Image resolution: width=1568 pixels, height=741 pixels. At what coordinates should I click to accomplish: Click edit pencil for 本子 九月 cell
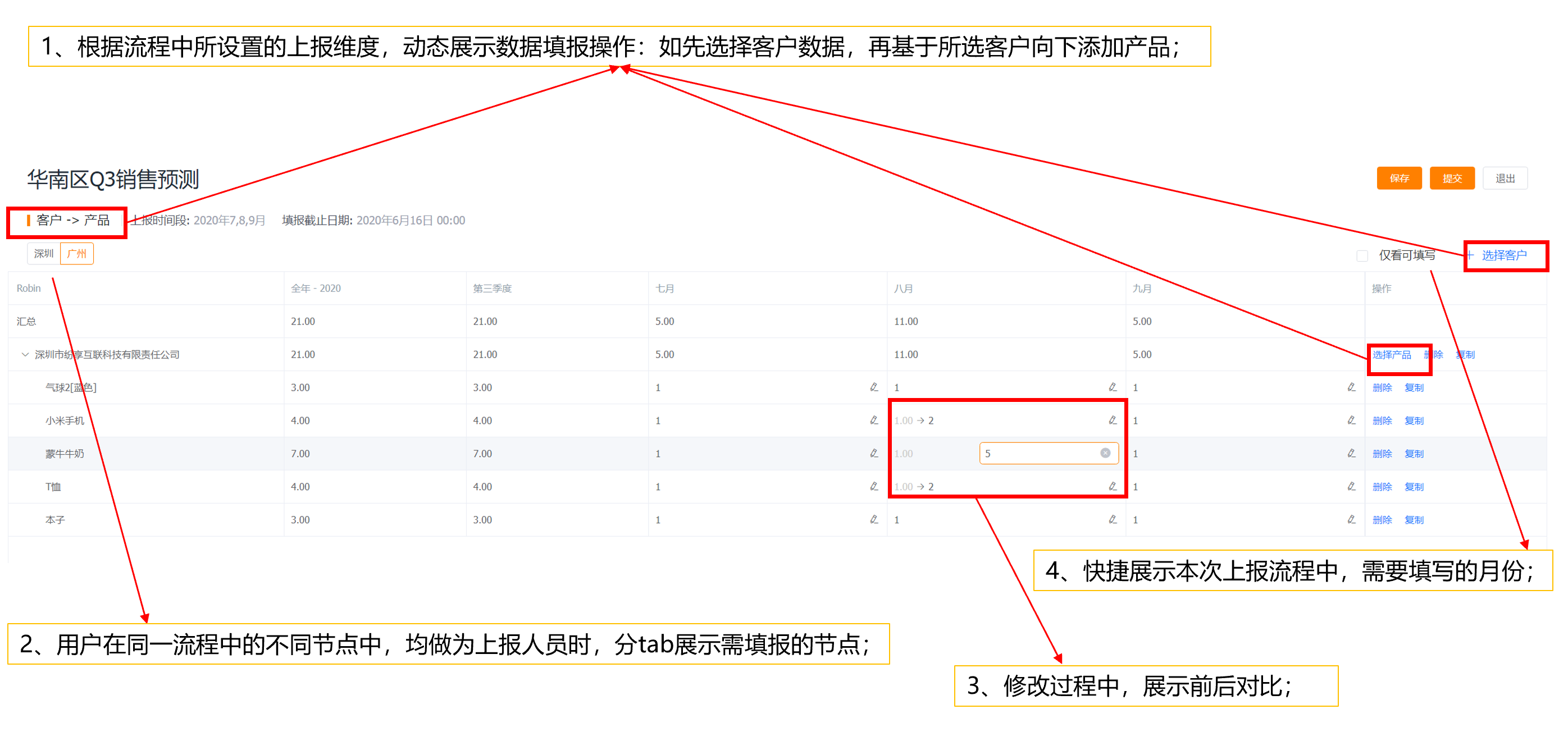click(x=1351, y=520)
